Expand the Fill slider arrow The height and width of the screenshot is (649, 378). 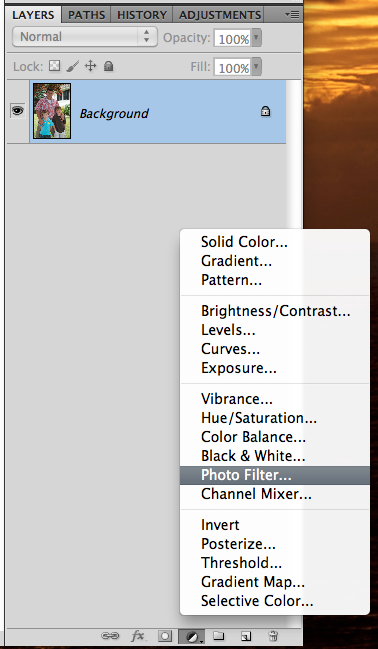click(256, 67)
